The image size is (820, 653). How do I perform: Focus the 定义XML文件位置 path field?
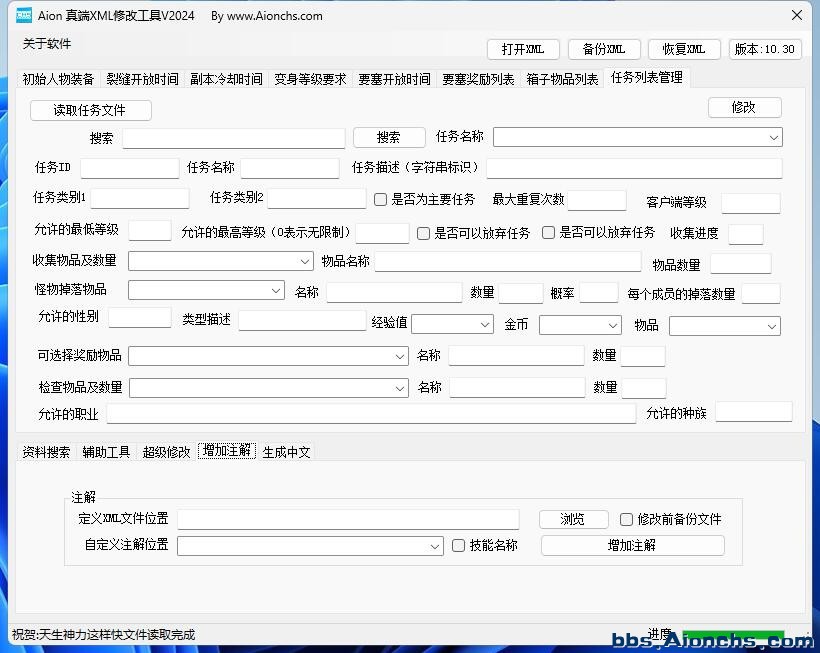click(348, 520)
